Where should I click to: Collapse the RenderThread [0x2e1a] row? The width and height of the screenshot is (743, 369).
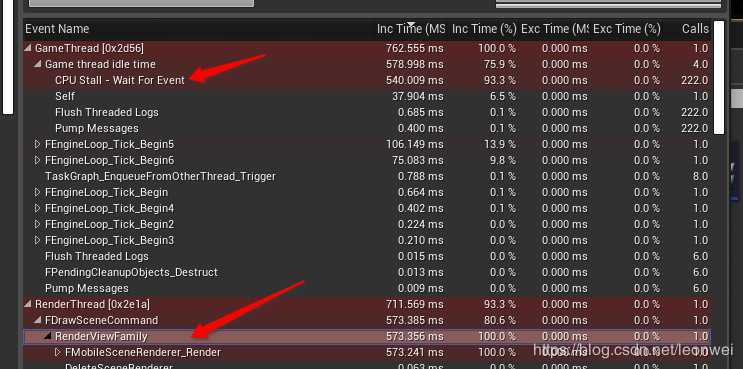(28, 304)
